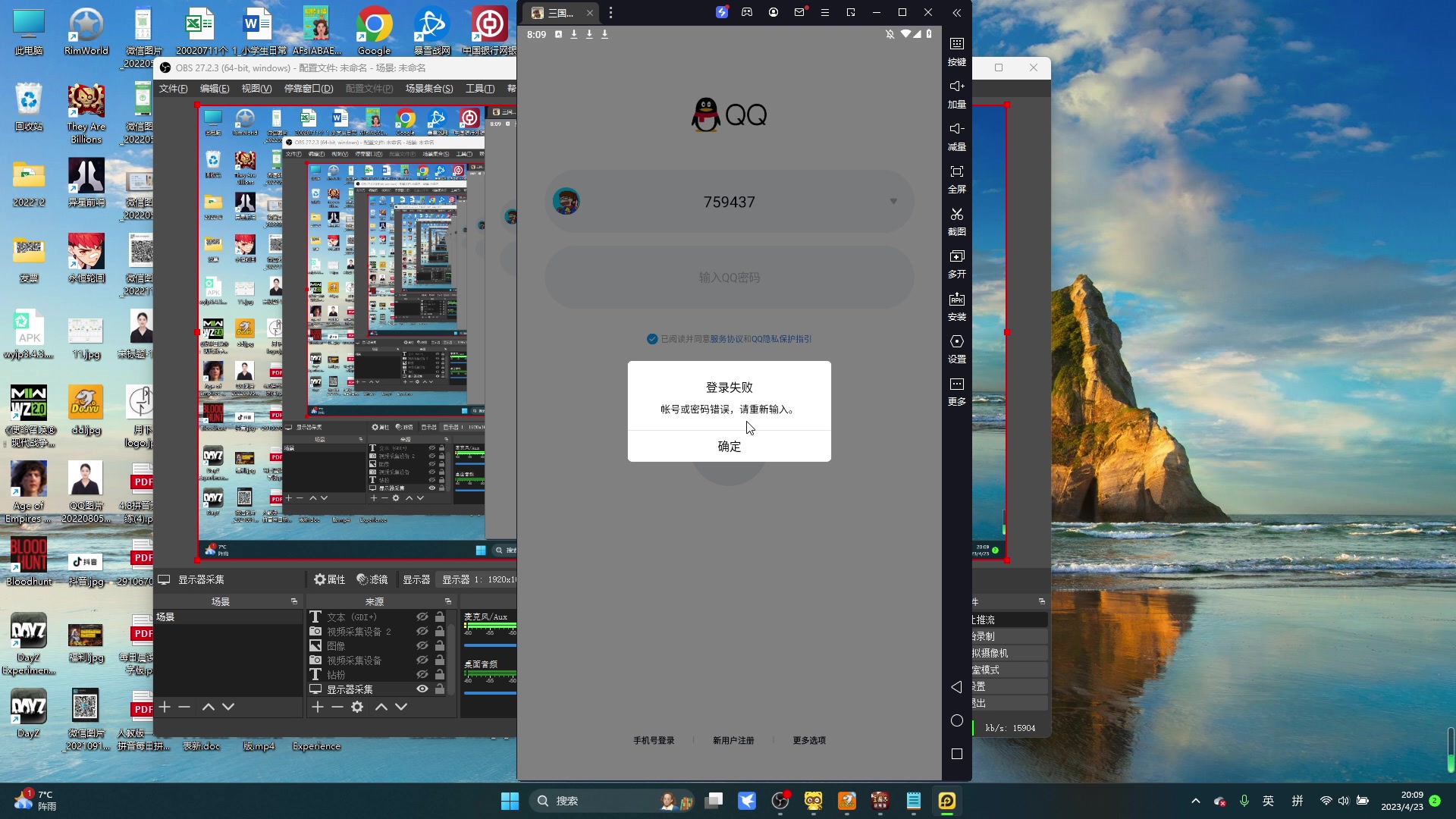Toggle lock on 文本 (GDI+) source
This screenshot has height=819, width=1456.
click(x=440, y=617)
